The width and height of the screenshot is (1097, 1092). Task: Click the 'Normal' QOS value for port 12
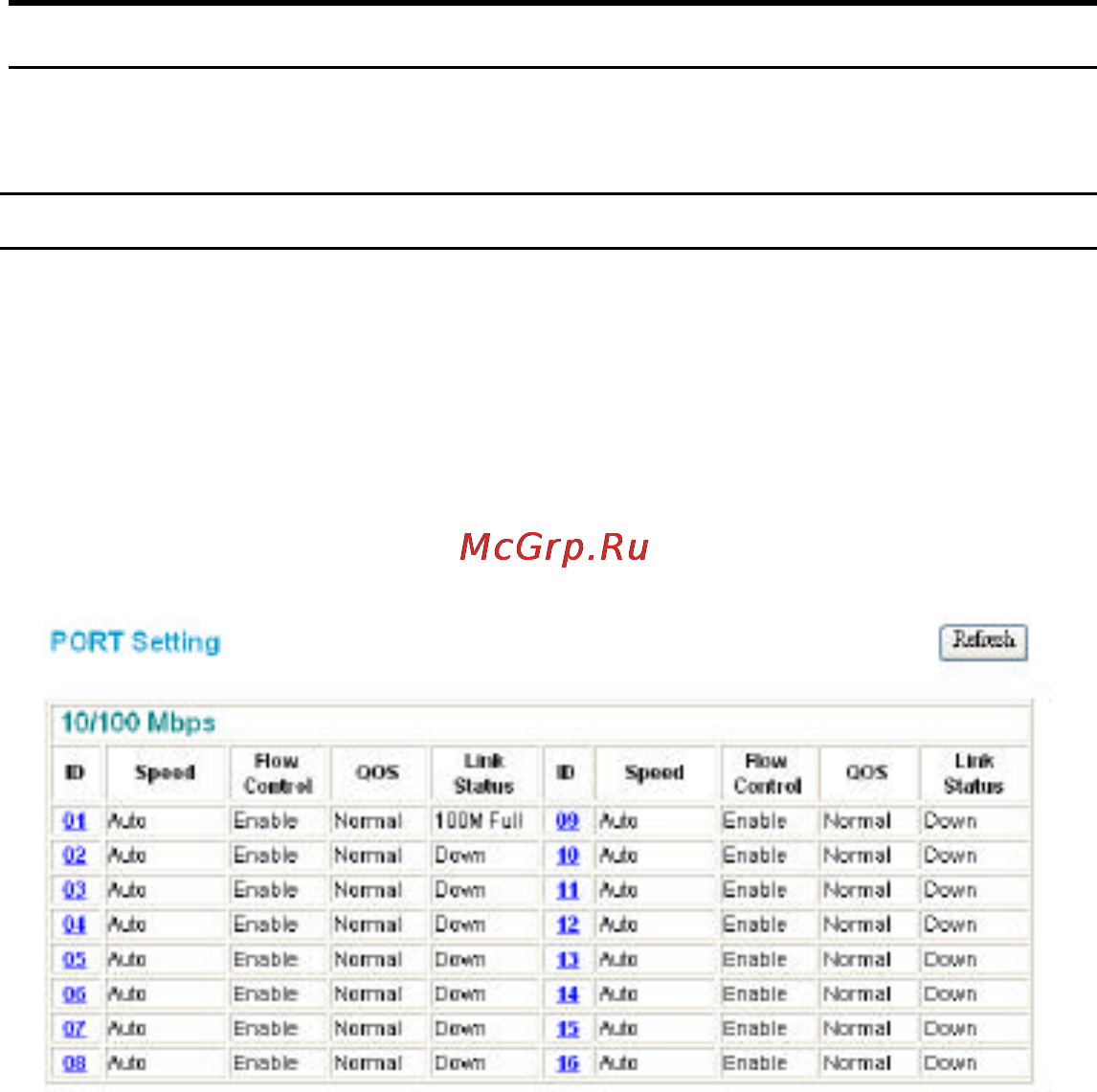(857, 925)
